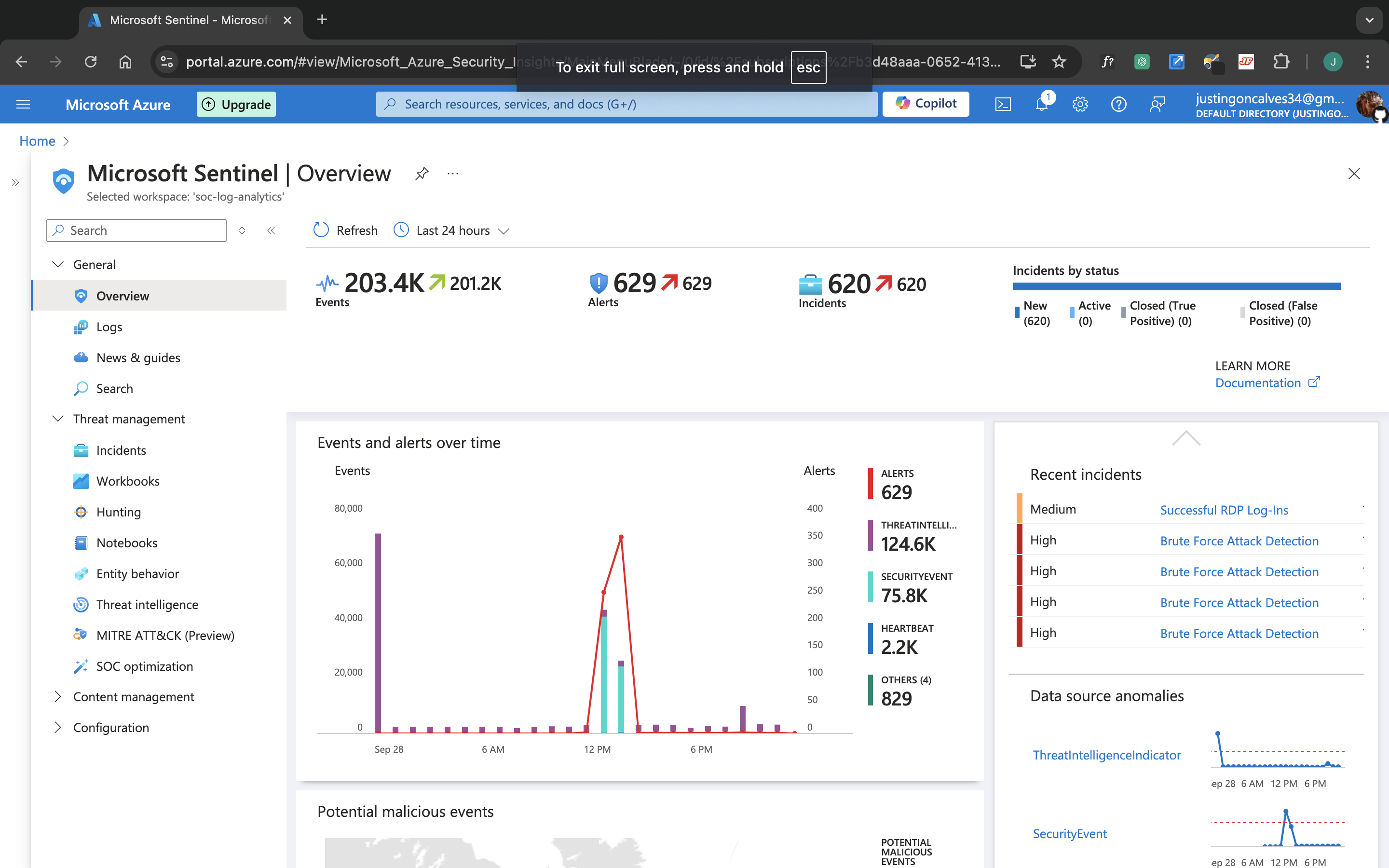Open portal settings gear
Viewport: 1389px width, 868px height.
[x=1080, y=104]
